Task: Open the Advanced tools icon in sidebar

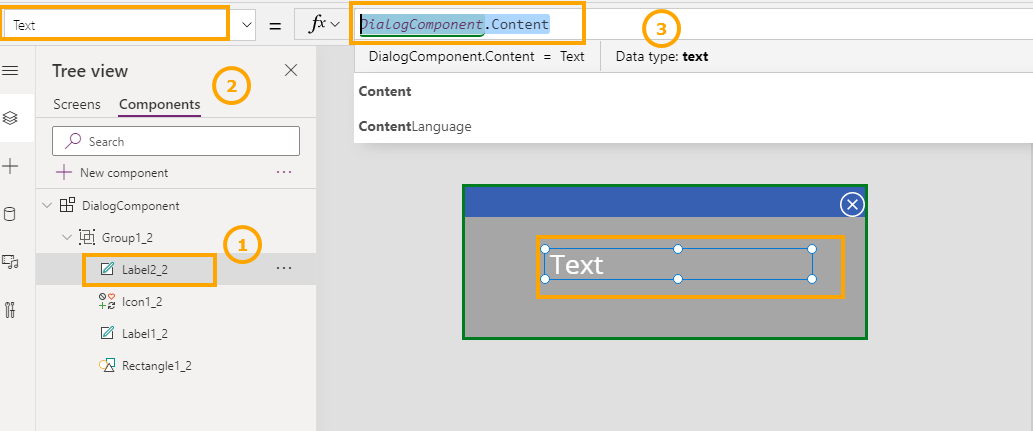Action: tap(11, 310)
